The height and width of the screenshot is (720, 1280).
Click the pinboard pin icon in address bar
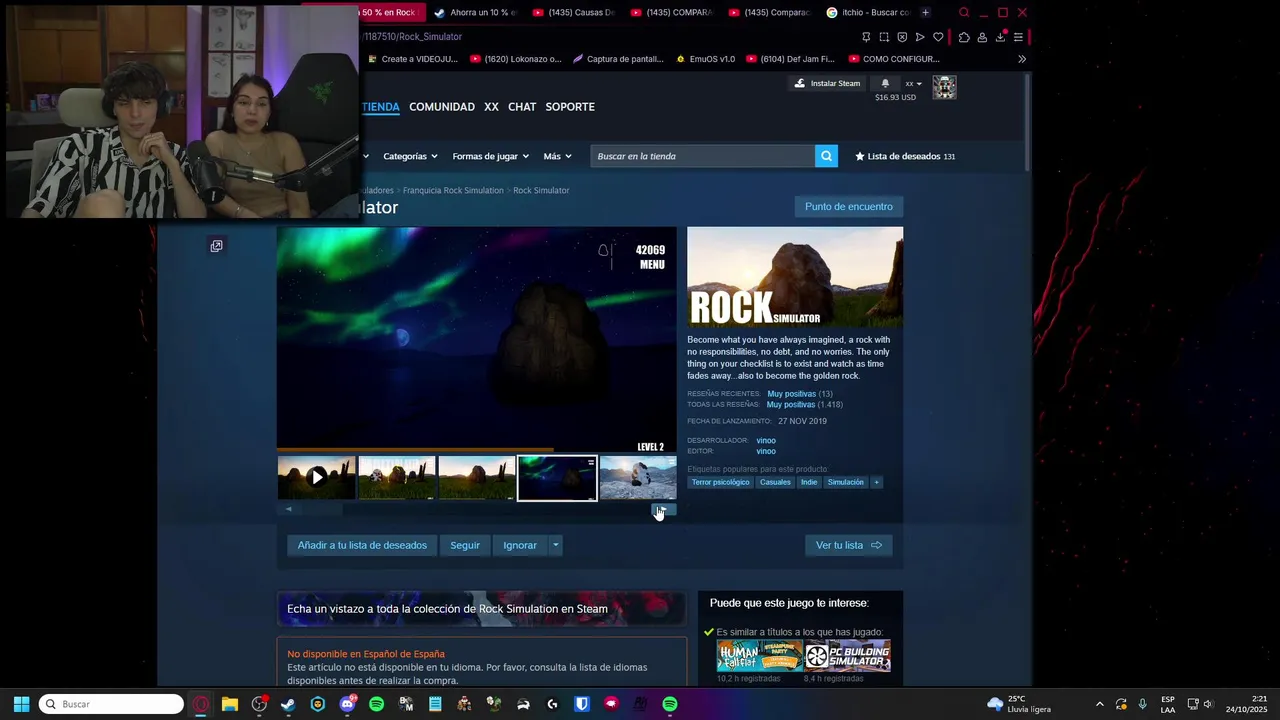866,37
